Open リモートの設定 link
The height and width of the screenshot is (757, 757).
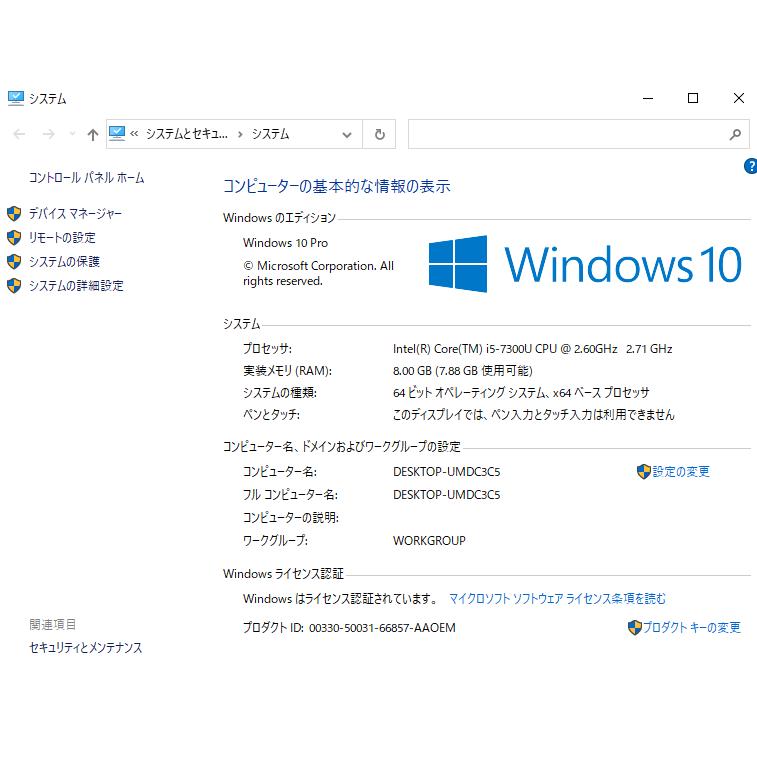pyautogui.click(x=62, y=238)
